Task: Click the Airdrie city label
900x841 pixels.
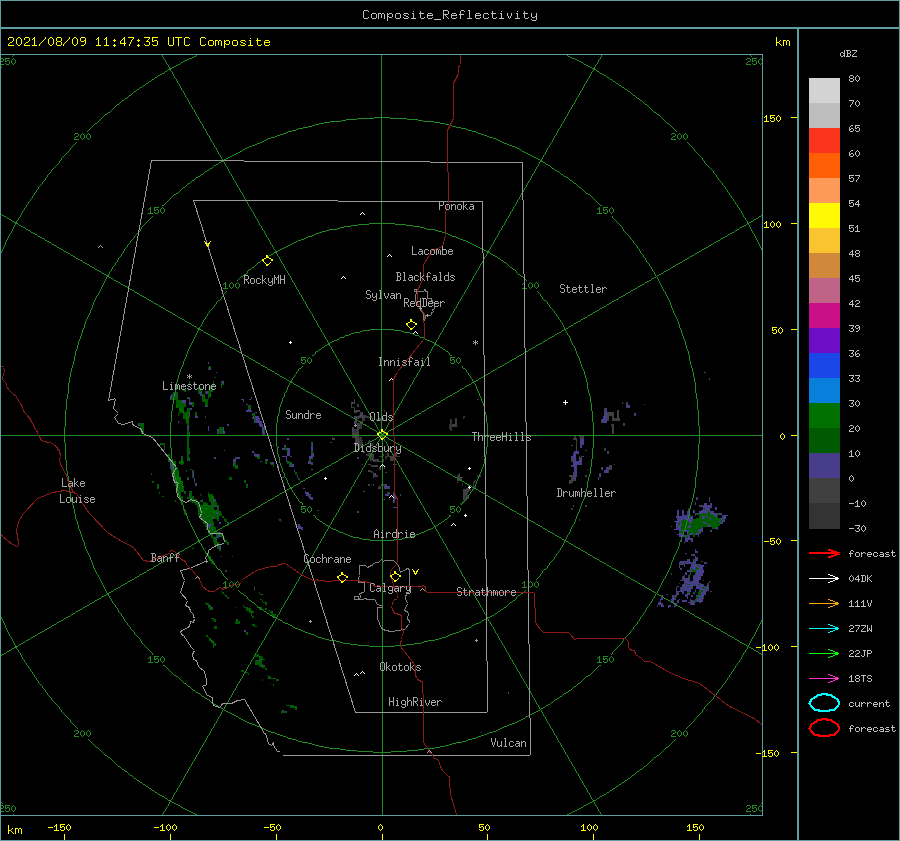Action: [x=394, y=534]
